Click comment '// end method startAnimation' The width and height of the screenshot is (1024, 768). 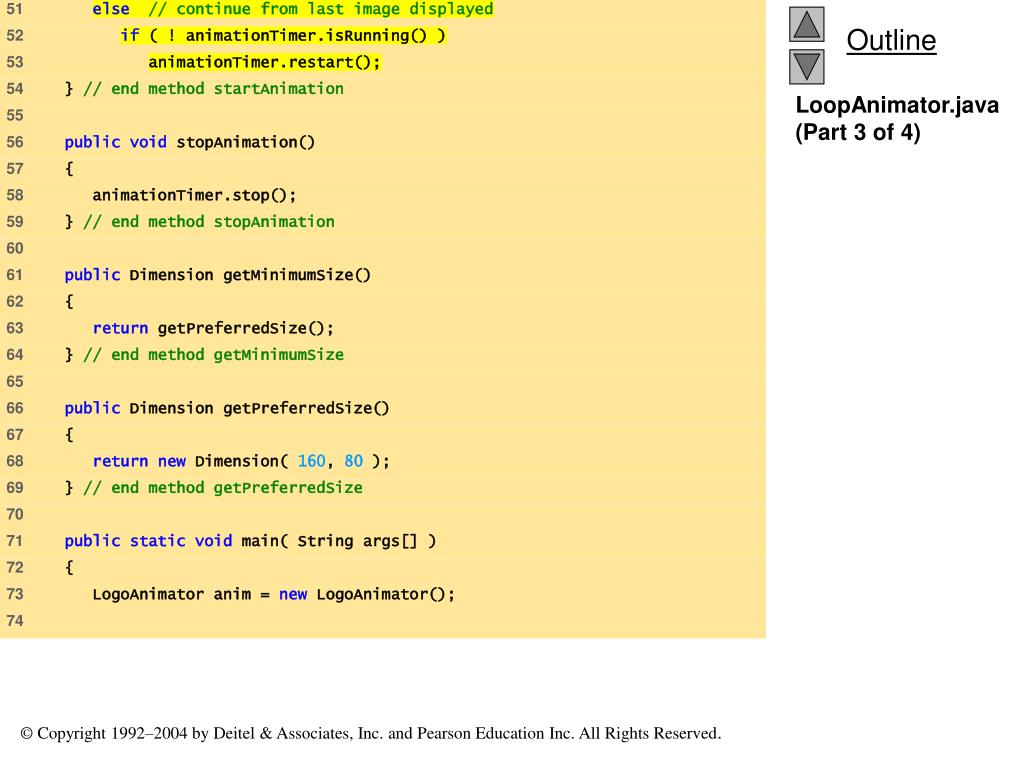213,89
